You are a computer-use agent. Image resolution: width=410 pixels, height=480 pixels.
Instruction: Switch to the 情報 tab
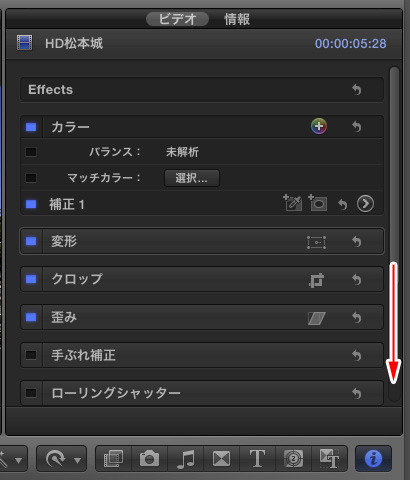(x=237, y=19)
